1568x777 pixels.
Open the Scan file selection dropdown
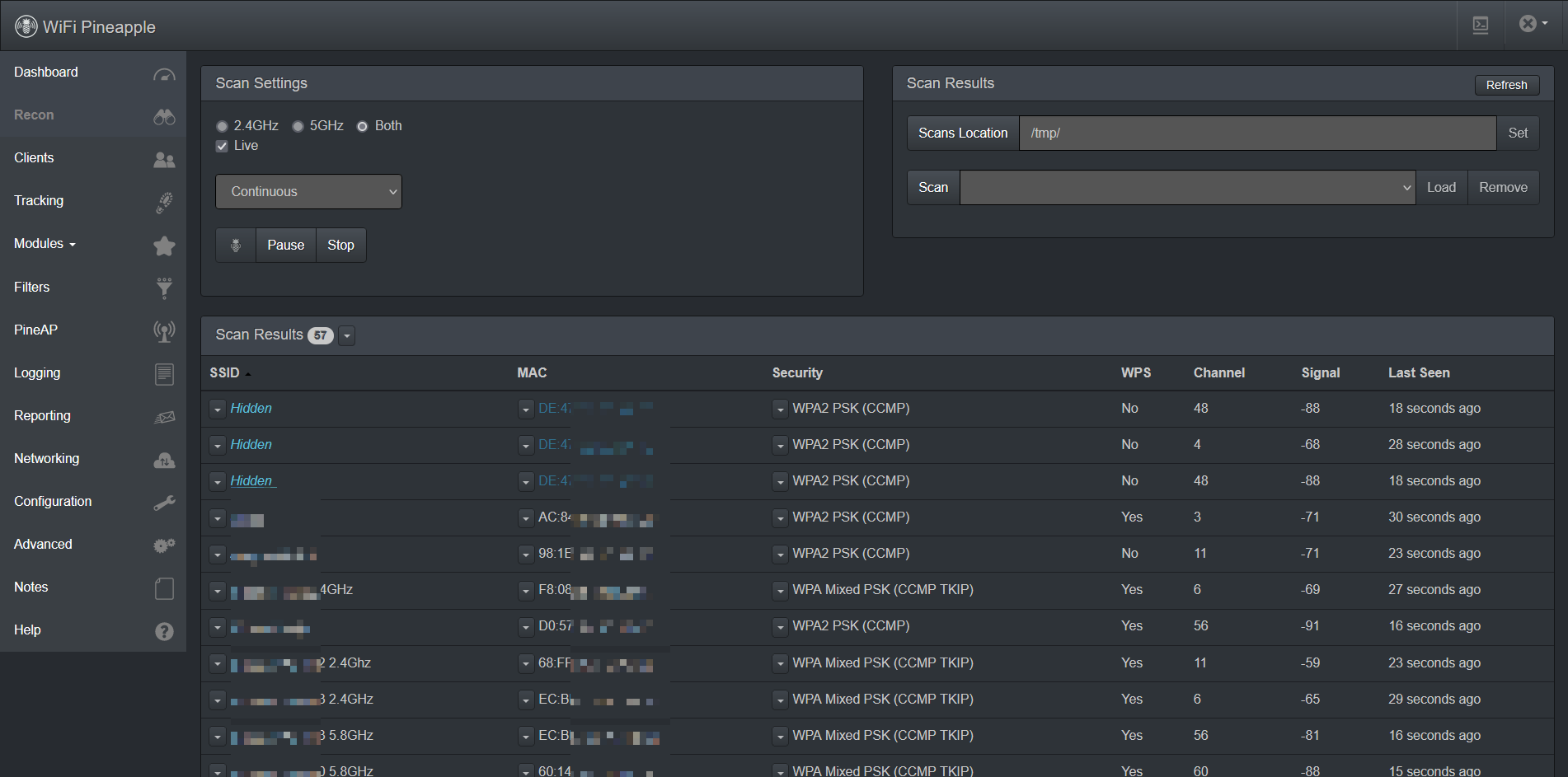[x=1187, y=188]
